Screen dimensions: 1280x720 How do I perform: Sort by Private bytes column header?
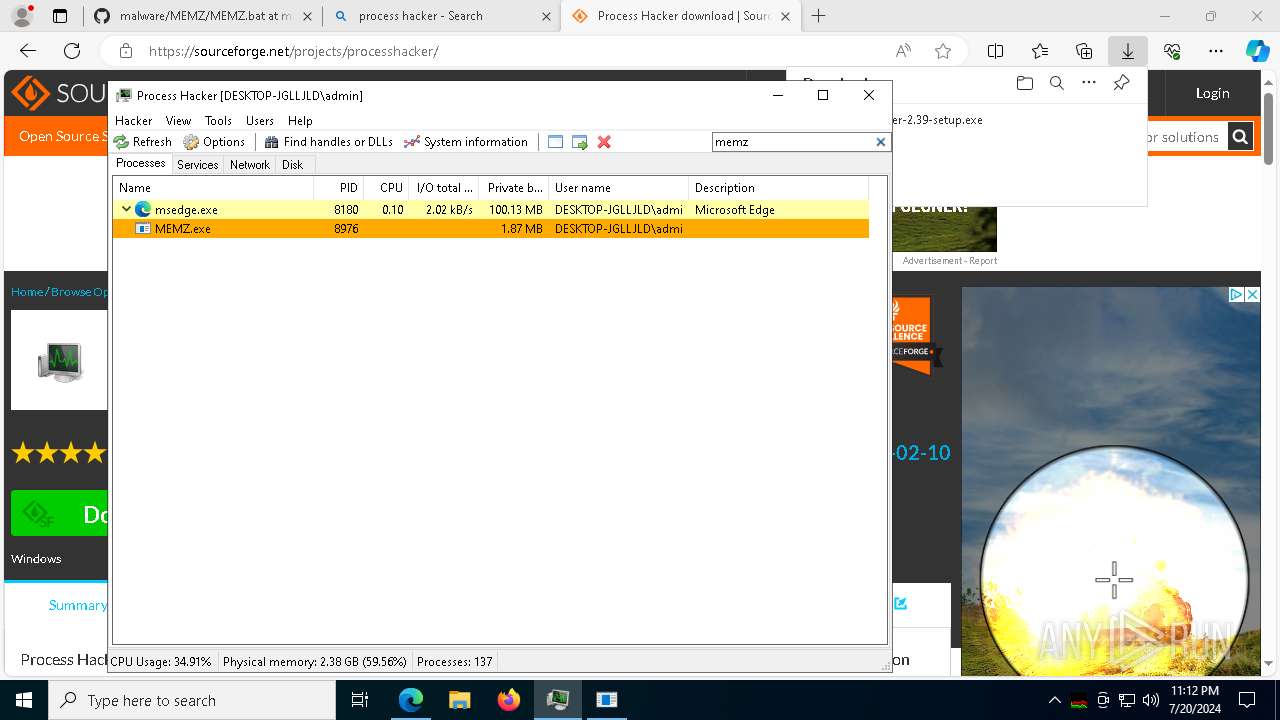pos(514,187)
